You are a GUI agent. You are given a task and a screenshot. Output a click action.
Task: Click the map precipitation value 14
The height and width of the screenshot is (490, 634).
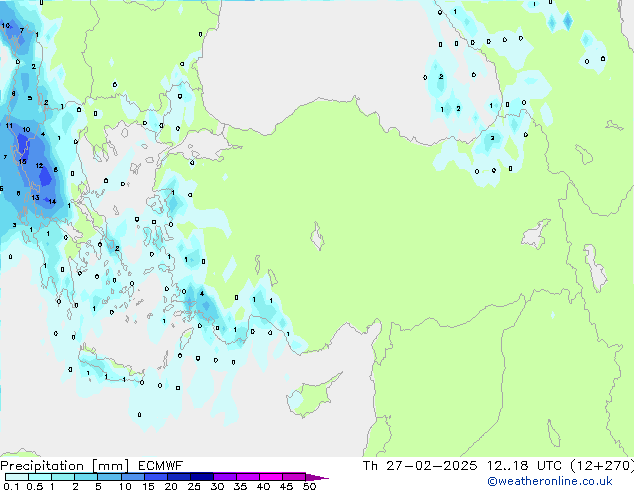pos(52,201)
